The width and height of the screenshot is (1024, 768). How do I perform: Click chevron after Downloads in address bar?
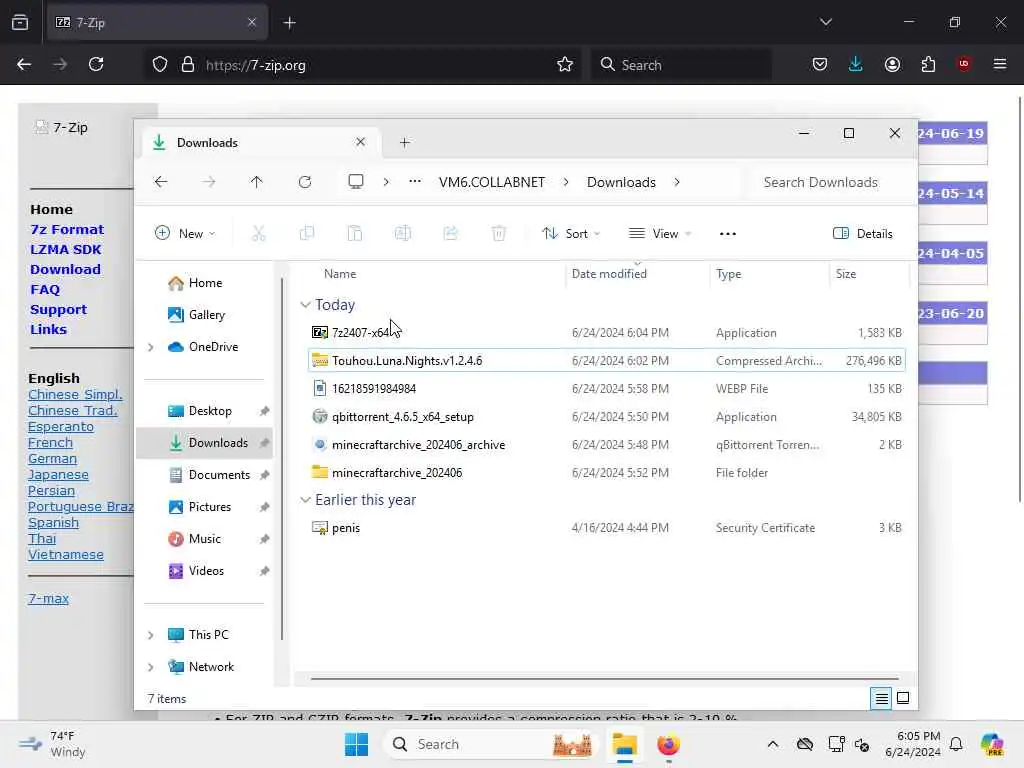point(677,182)
